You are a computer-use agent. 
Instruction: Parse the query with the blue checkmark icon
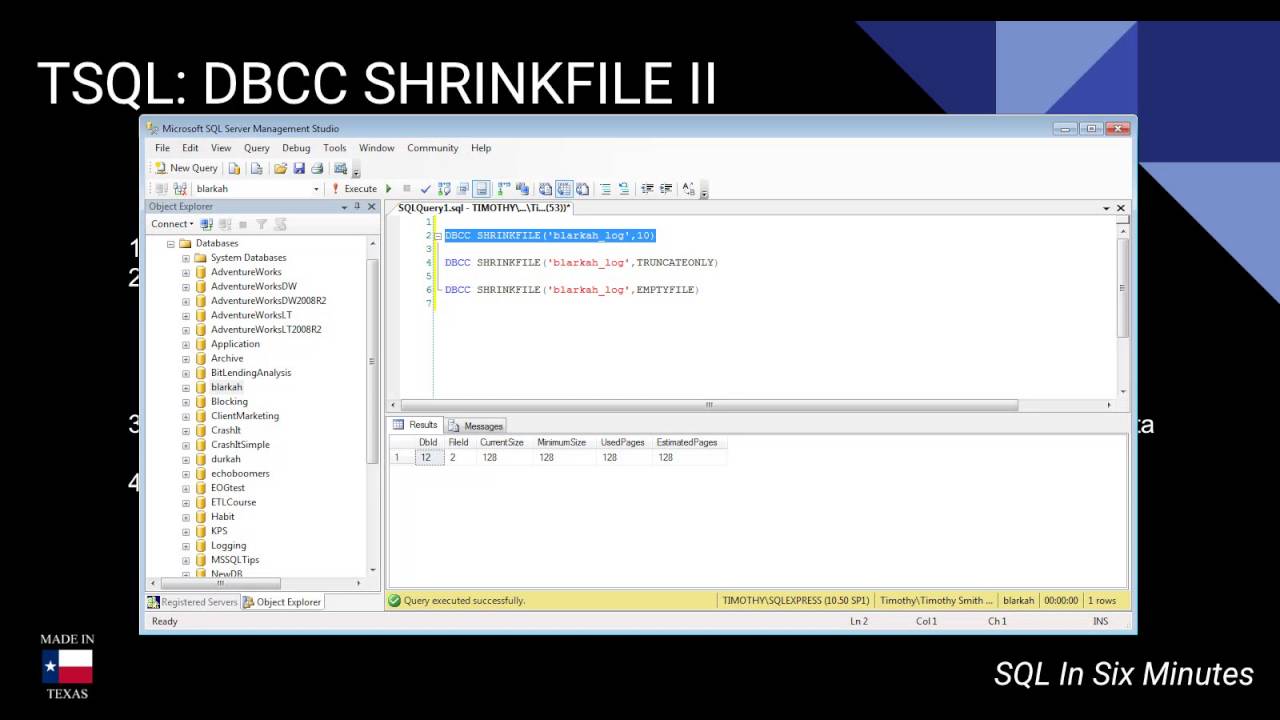click(425, 188)
